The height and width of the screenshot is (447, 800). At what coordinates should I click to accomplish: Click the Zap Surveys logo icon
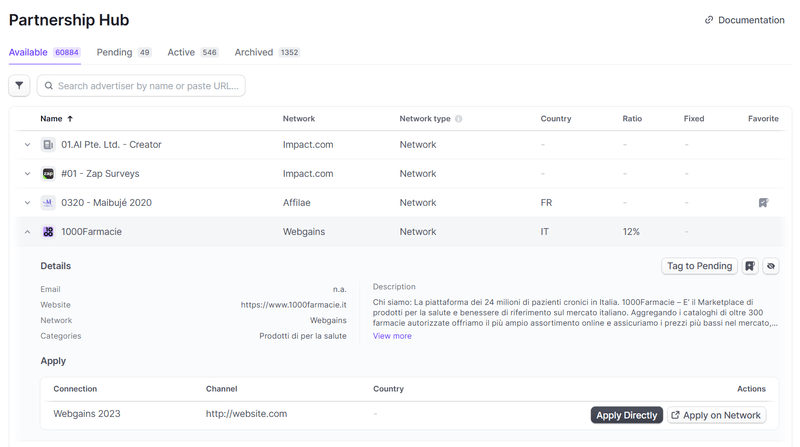(x=48, y=173)
